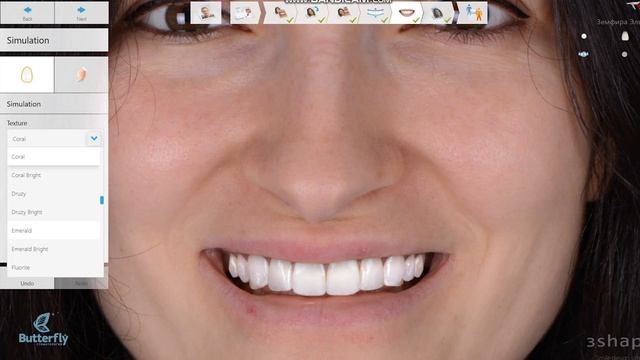This screenshot has width=640, height=360.
Task: Choose Emerald texture option
Action: click(53, 231)
